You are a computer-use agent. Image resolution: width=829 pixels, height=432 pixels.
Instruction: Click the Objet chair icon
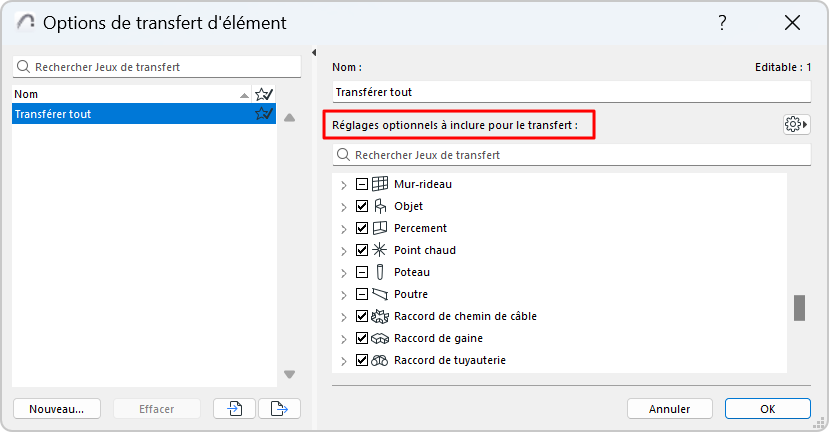(x=380, y=206)
